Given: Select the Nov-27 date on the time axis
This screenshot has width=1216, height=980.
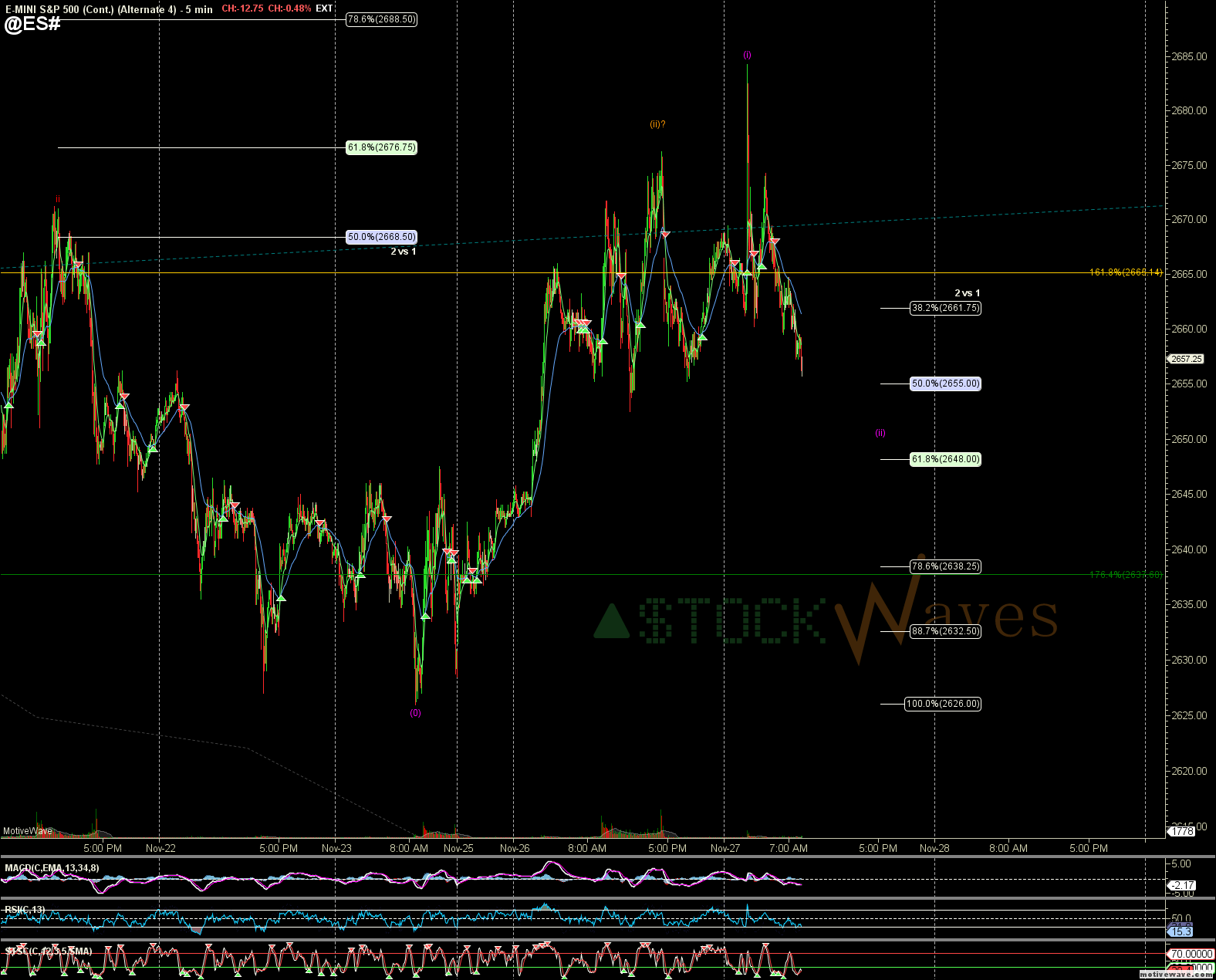Looking at the screenshot, I should 725,848.
